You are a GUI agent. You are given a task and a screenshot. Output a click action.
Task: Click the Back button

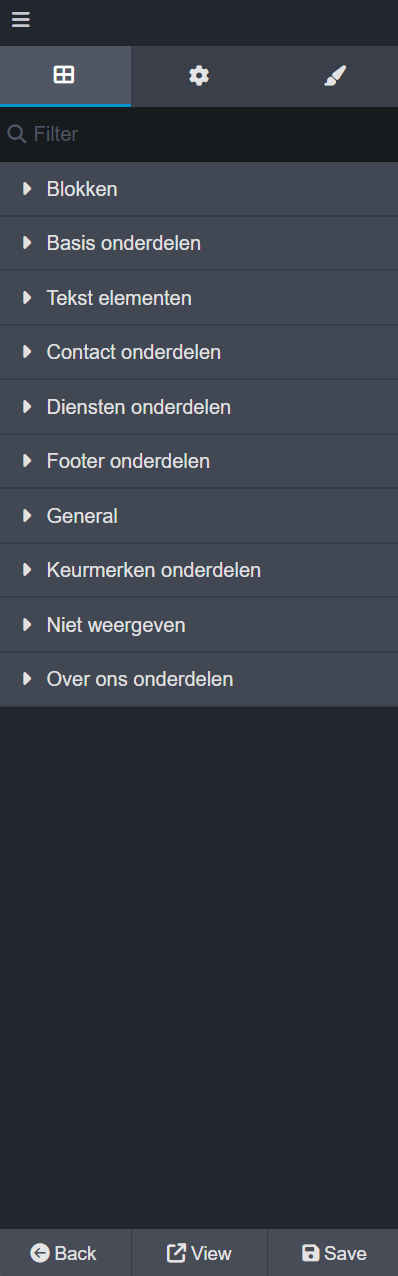[x=65, y=1253]
